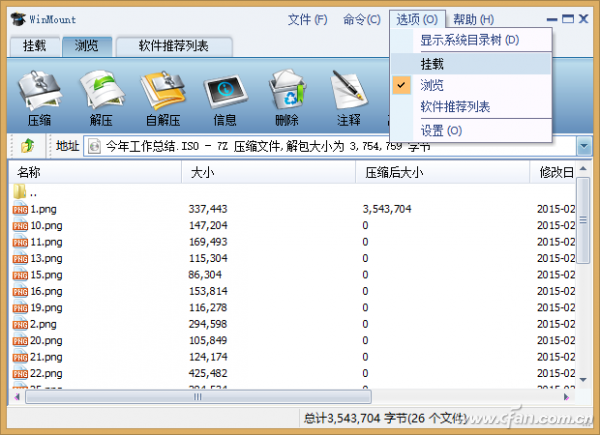
Task: Click the 删除 (delete) recycle icon
Action: coord(287,90)
